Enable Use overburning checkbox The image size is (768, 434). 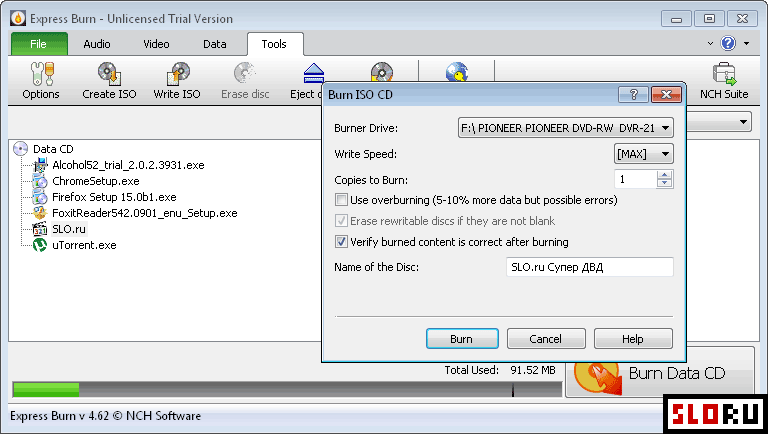(341, 200)
